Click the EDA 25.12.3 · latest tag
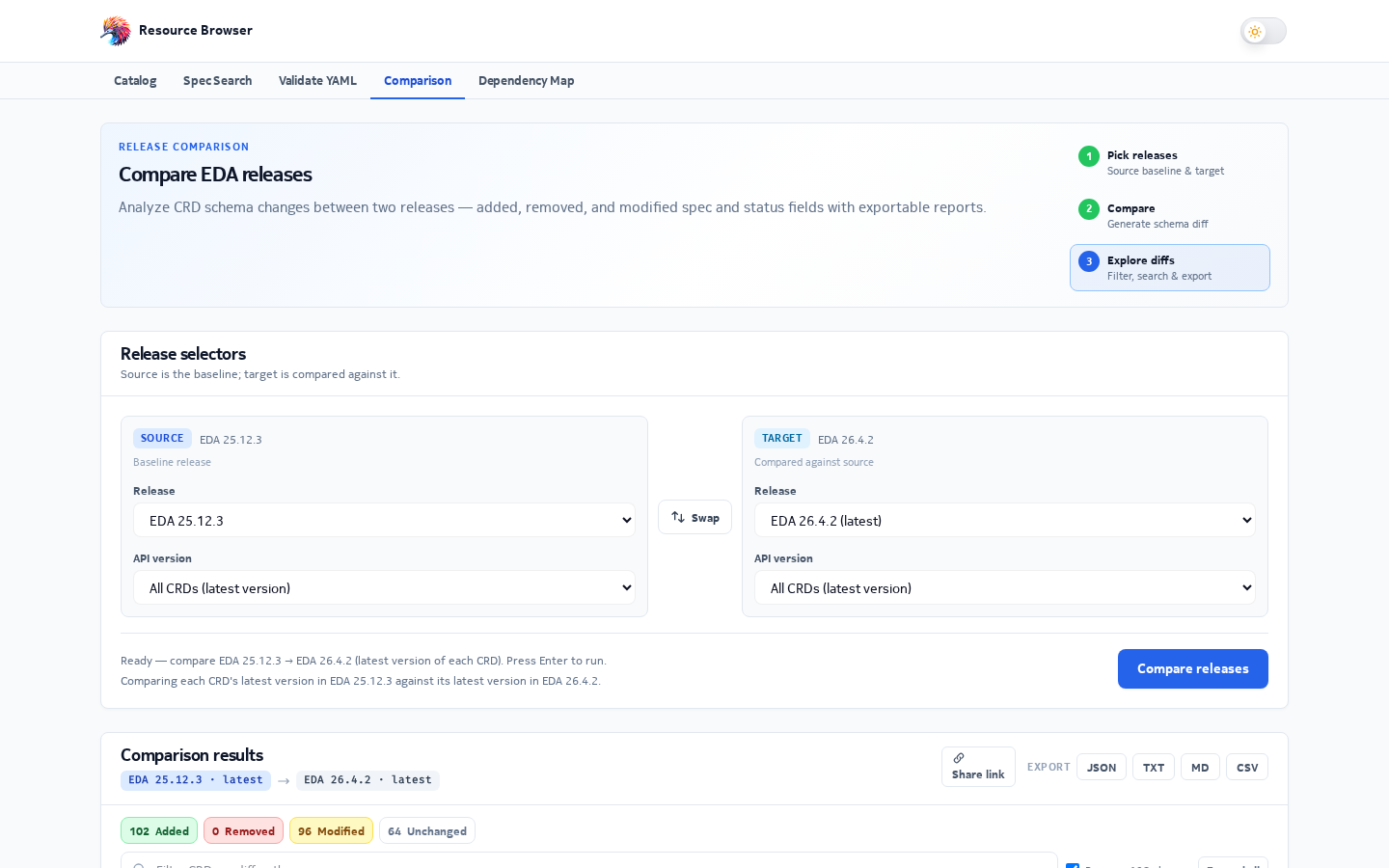The height and width of the screenshot is (868, 1389). tap(196, 780)
